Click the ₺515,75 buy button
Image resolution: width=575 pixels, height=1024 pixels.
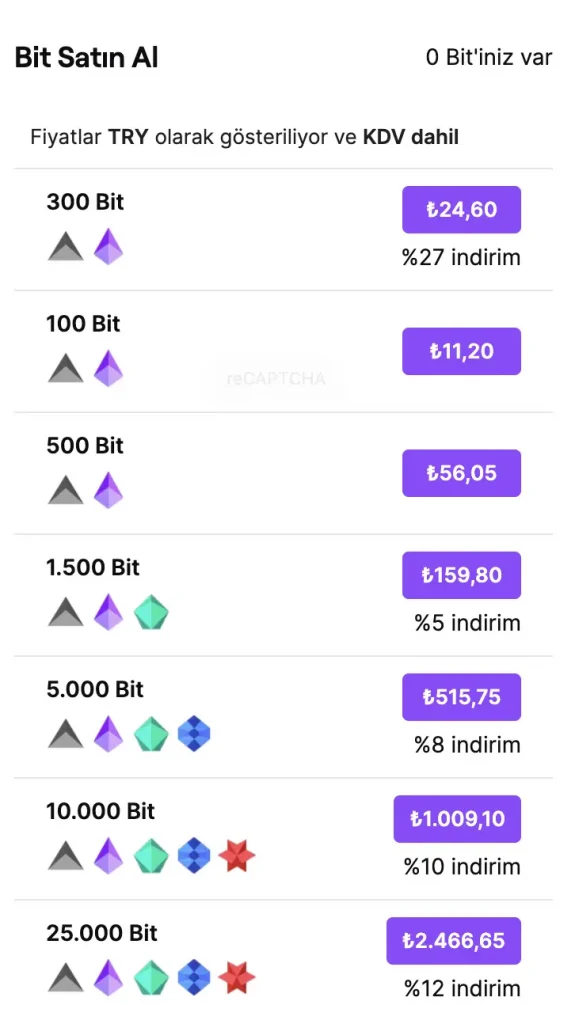[461, 697]
